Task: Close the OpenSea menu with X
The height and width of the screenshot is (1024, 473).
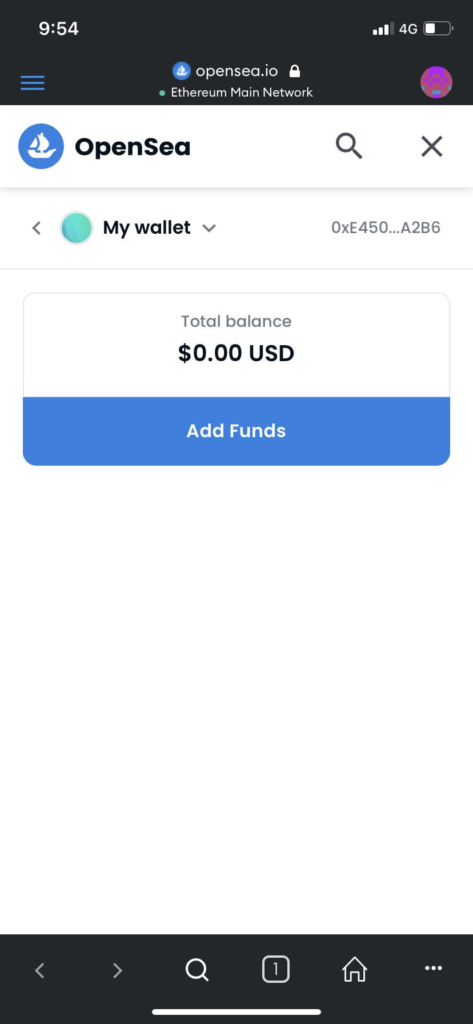Action: tap(432, 146)
